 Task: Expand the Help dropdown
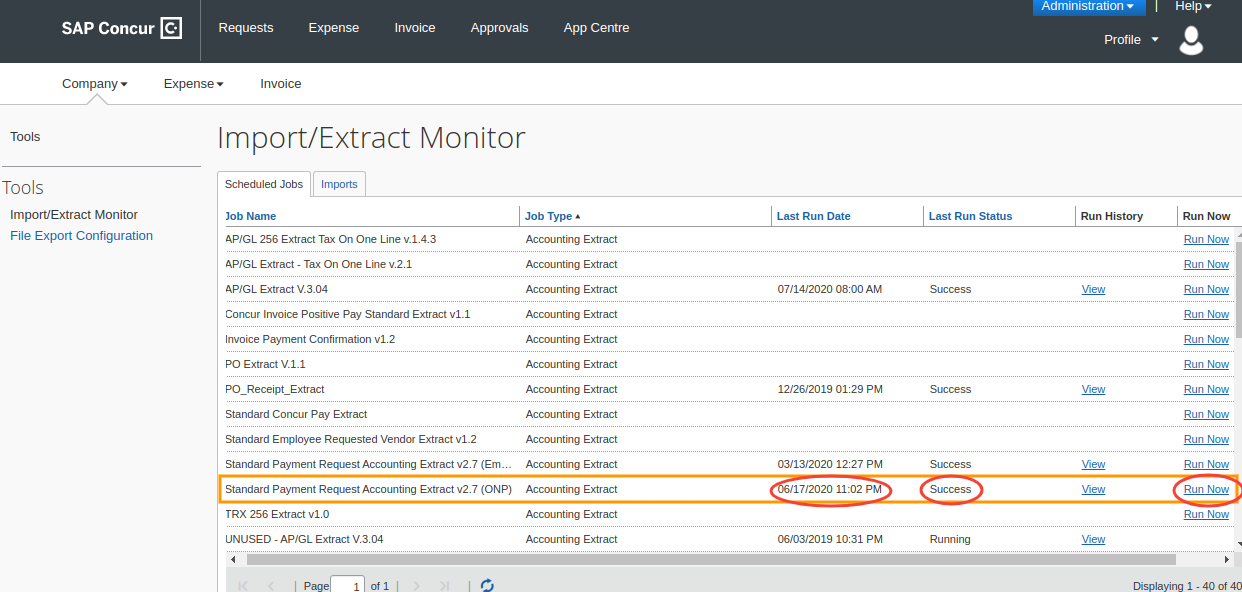tap(1193, 7)
